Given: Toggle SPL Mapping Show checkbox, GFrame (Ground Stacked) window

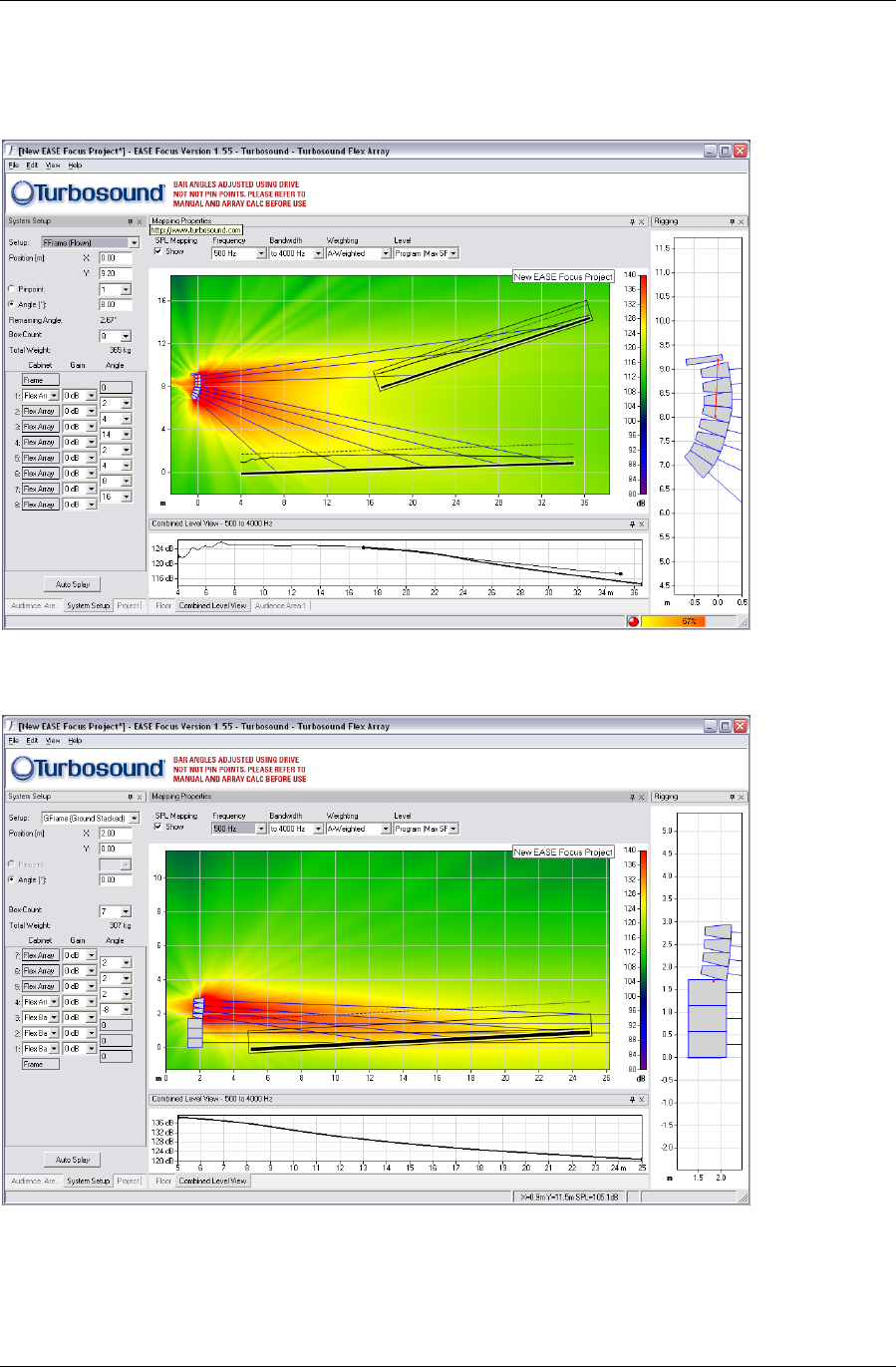Looking at the screenshot, I should [x=157, y=828].
